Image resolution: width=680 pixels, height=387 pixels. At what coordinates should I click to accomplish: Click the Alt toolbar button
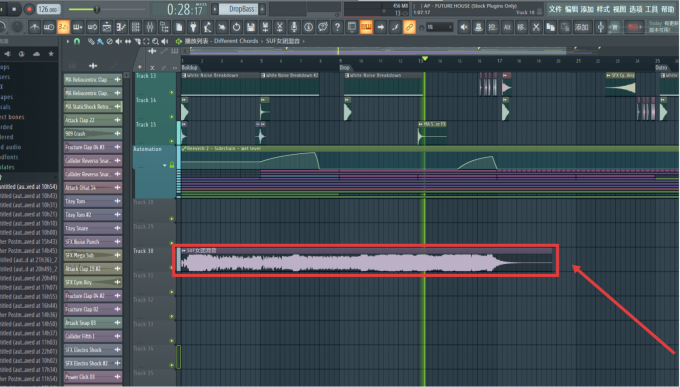[x=507, y=27]
